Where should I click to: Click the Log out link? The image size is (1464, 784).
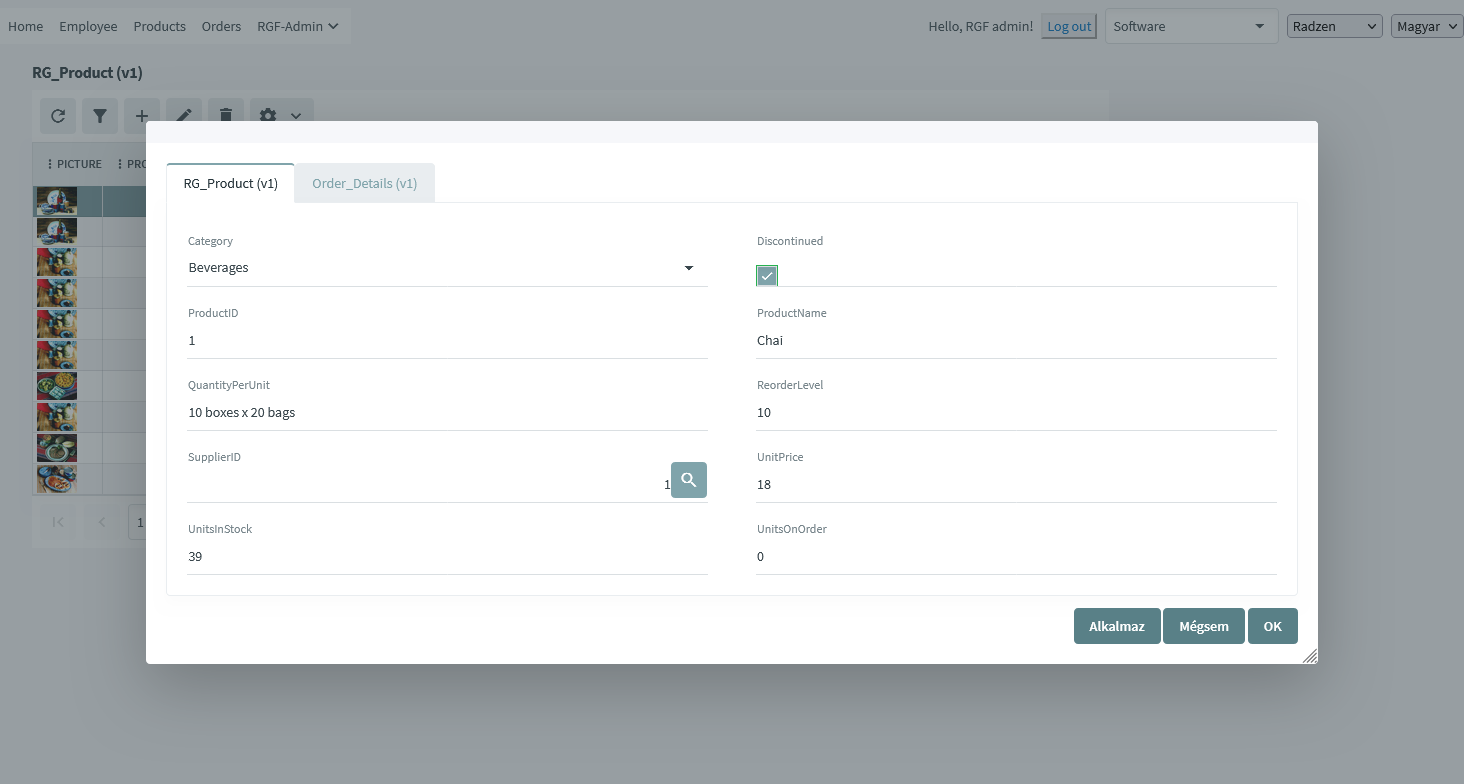coord(1069,27)
